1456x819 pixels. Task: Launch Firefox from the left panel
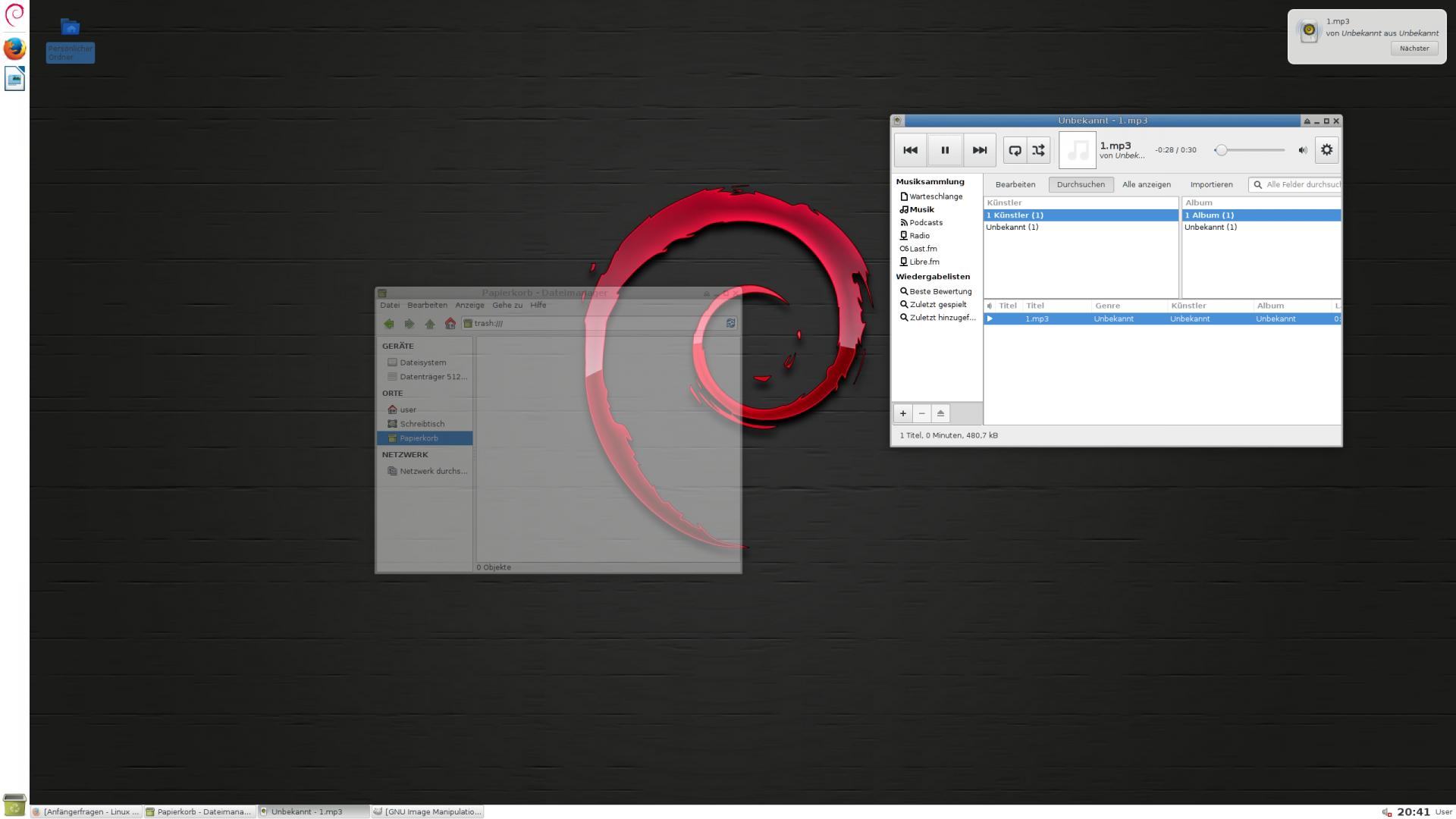tap(14, 49)
